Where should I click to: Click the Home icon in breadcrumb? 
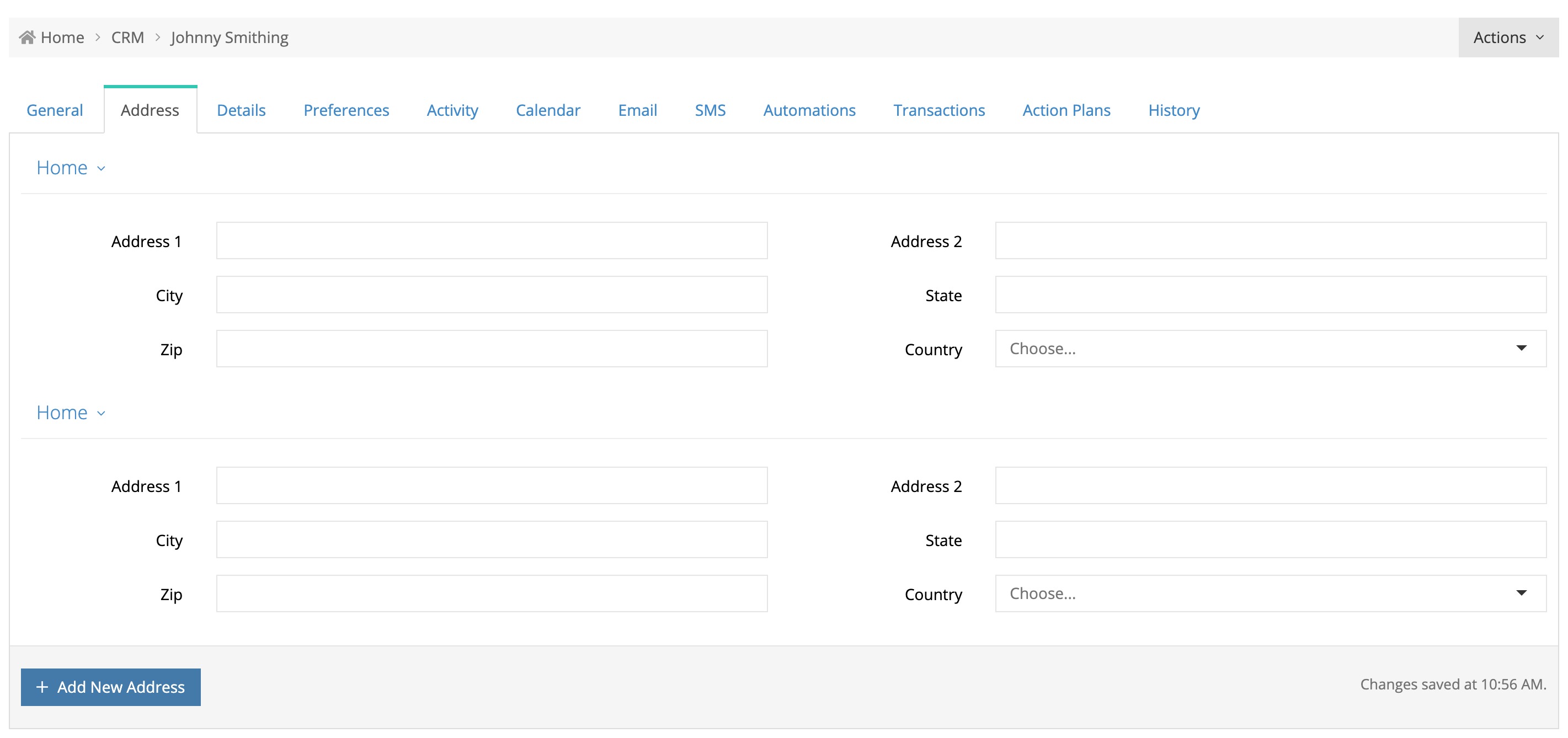click(27, 38)
